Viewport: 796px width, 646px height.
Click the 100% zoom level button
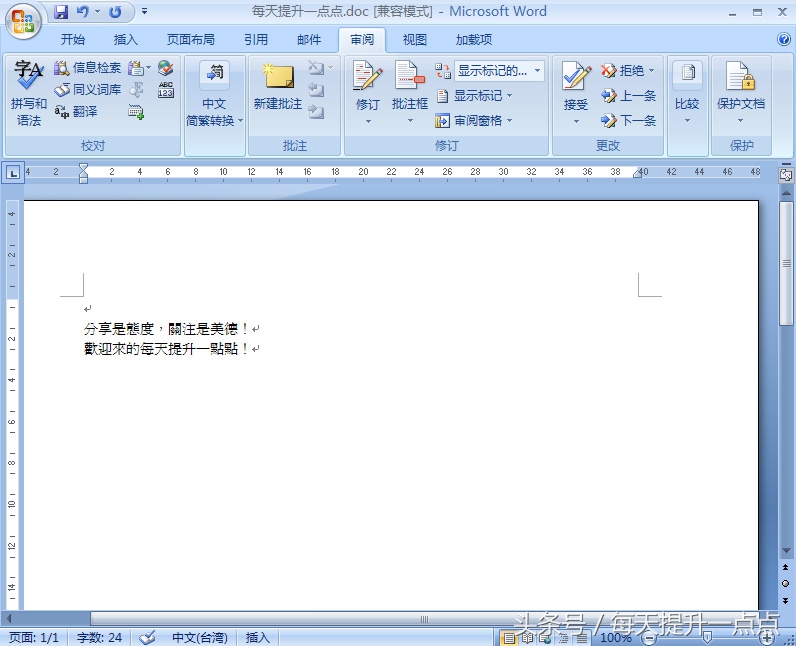pyautogui.click(x=616, y=638)
